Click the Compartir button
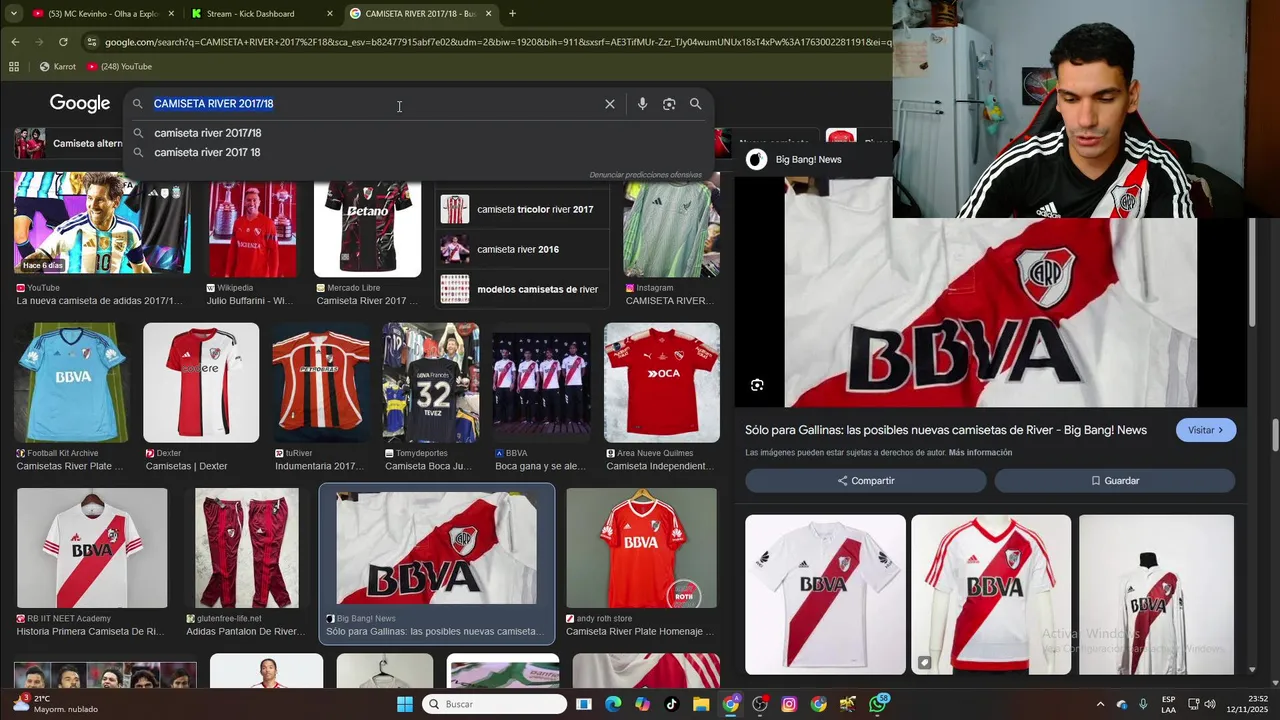 tap(866, 481)
